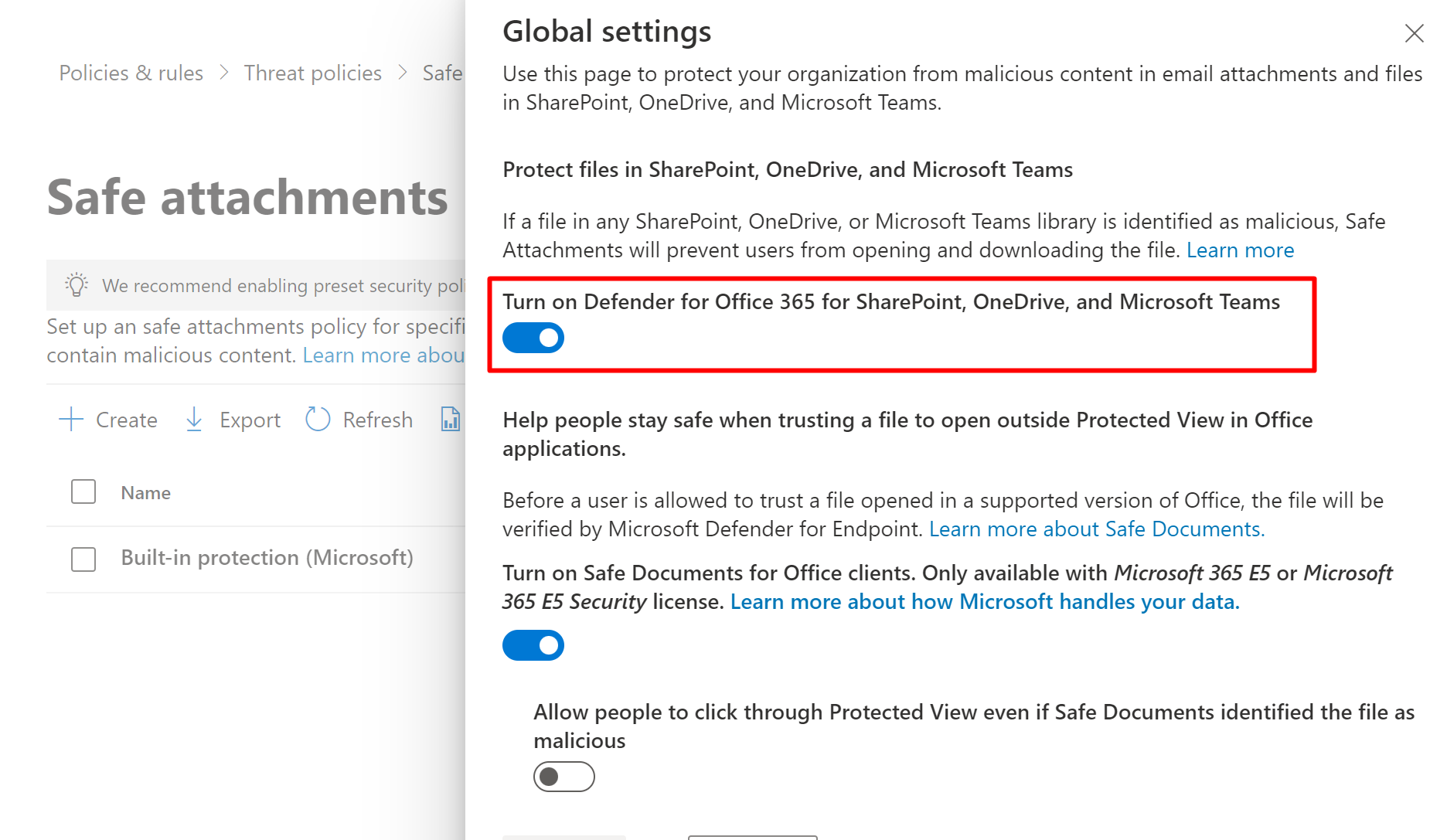Go to Threat policies breadcrumb
Image resolution: width=1447 pixels, height=840 pixels.
click(312, 73)
